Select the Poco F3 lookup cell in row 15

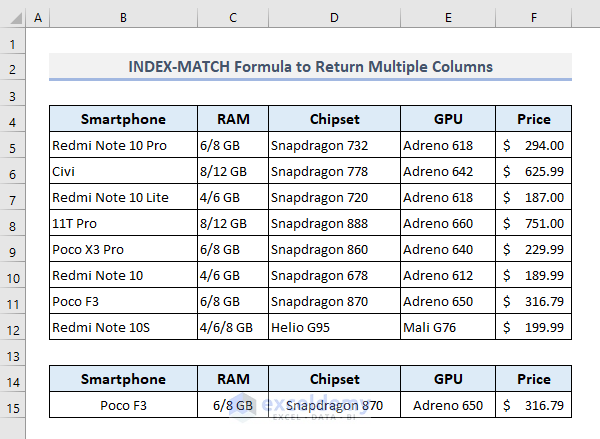123,406
